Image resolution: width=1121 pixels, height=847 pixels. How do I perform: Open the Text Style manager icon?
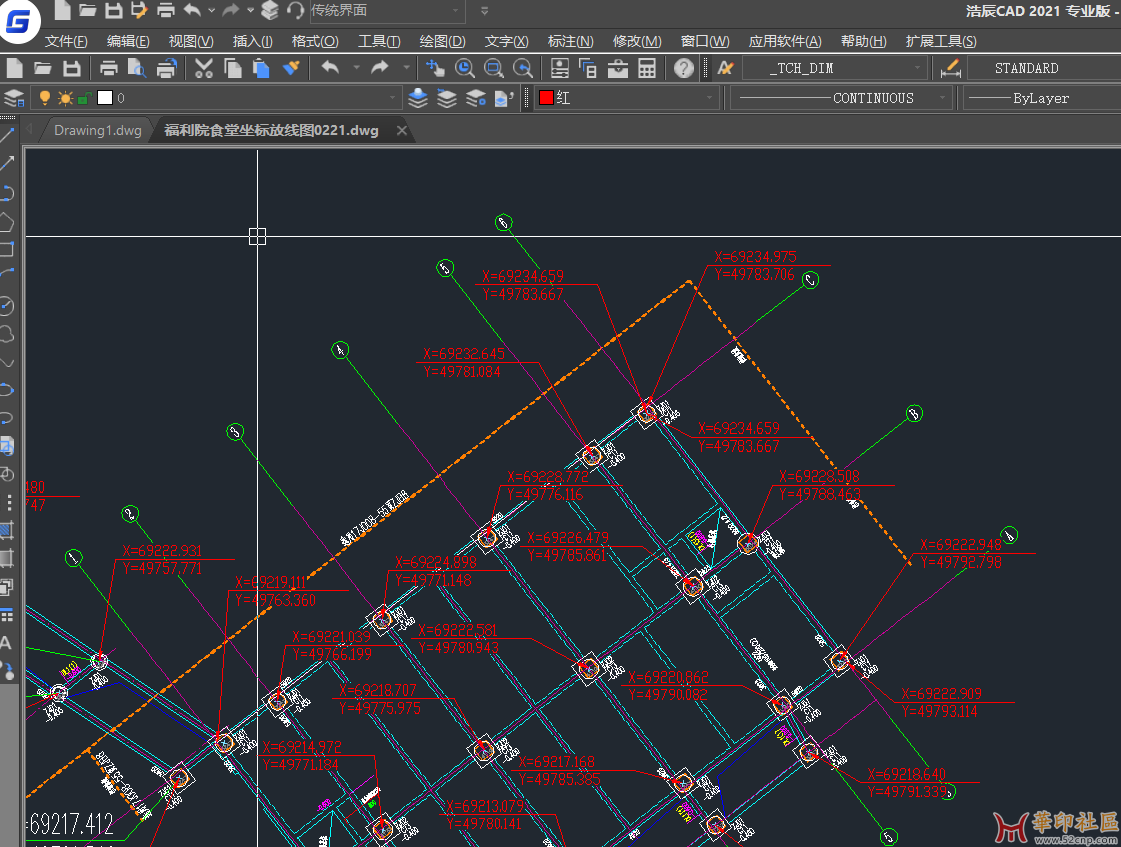point(726,68)
